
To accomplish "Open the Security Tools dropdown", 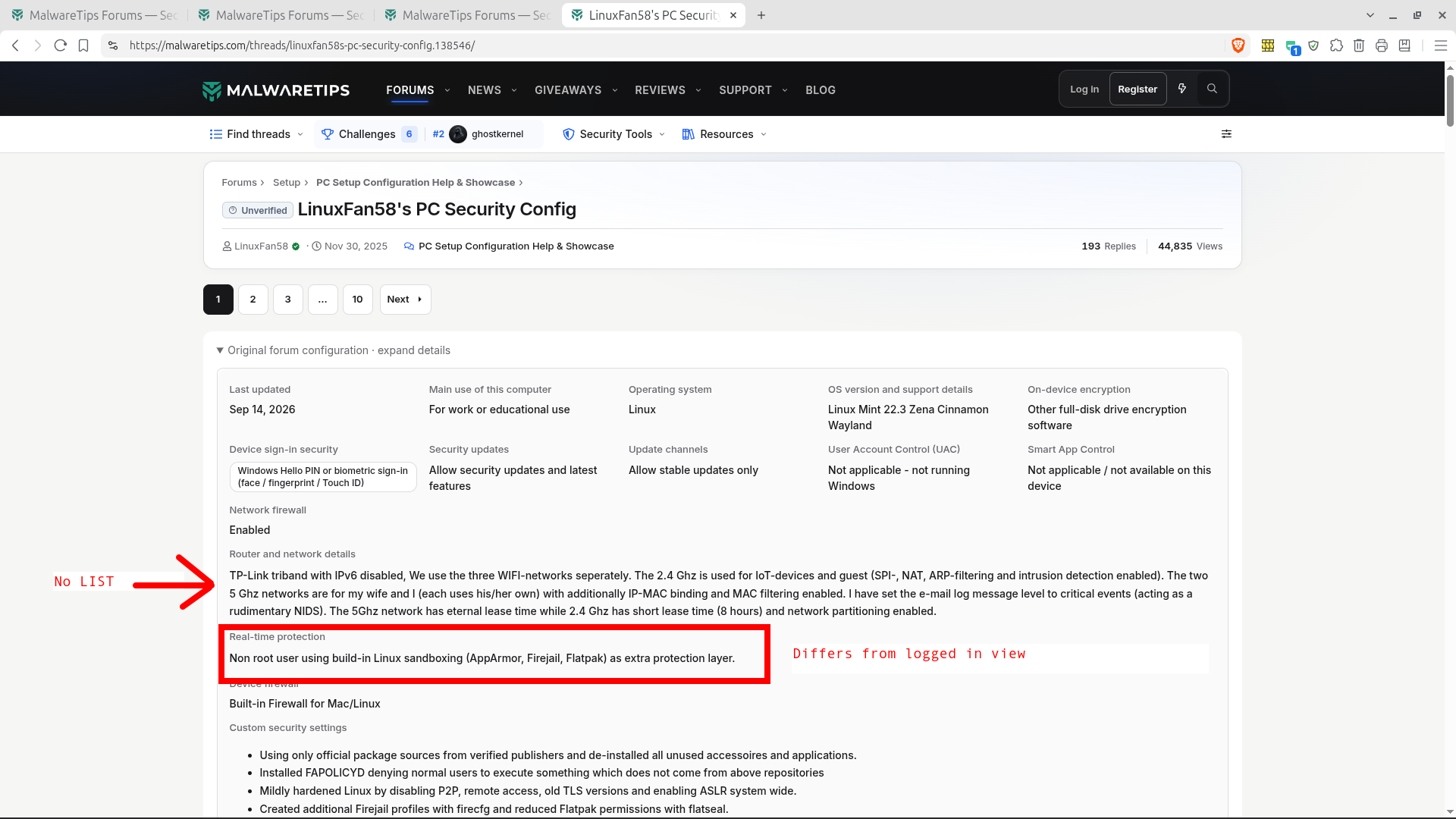I will (x=614, y=134).
